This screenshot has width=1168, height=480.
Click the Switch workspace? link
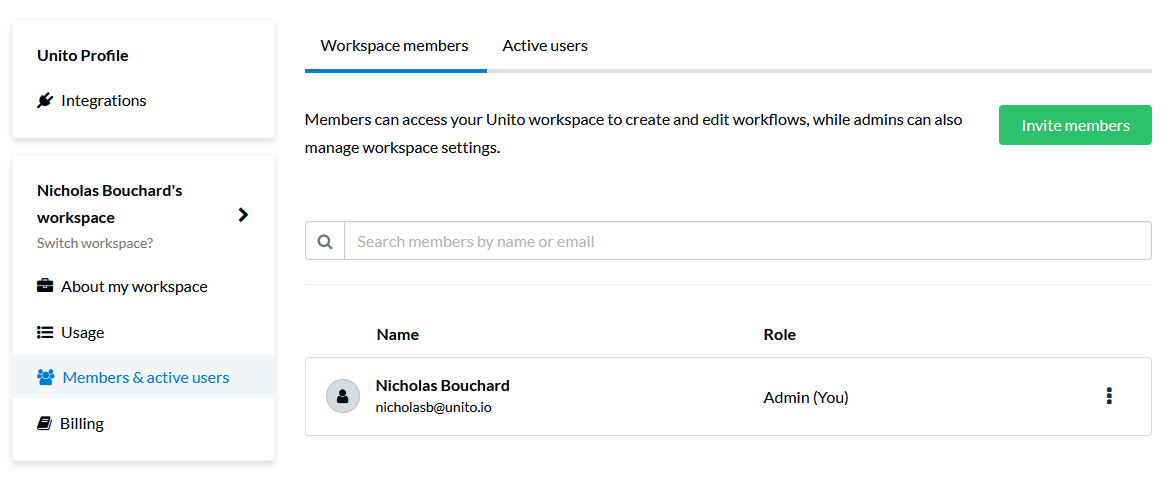coord(95,243)
